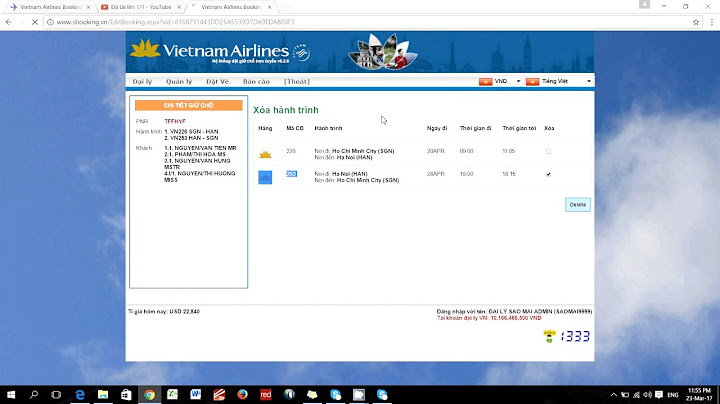Screen dimensions: 720x404
Task: Click Vietnam flag beside VND
Action: click(485, 81)
